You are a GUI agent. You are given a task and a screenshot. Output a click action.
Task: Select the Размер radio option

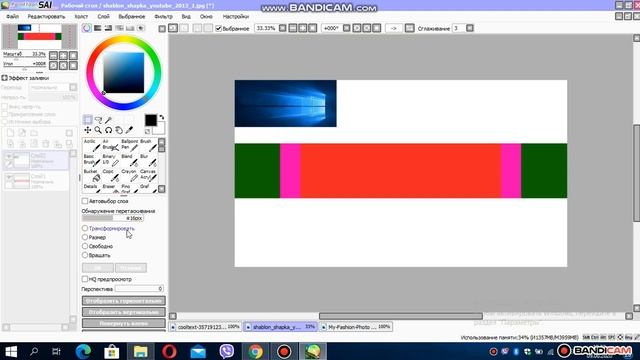(85, 237)
